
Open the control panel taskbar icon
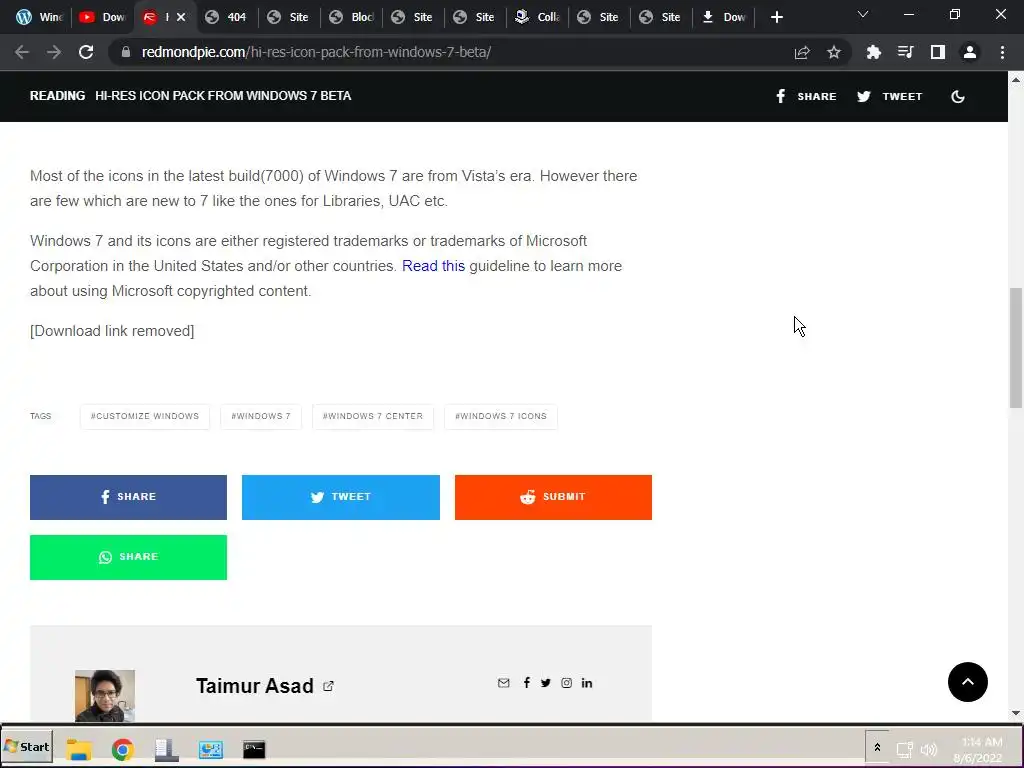pos(210,748)
